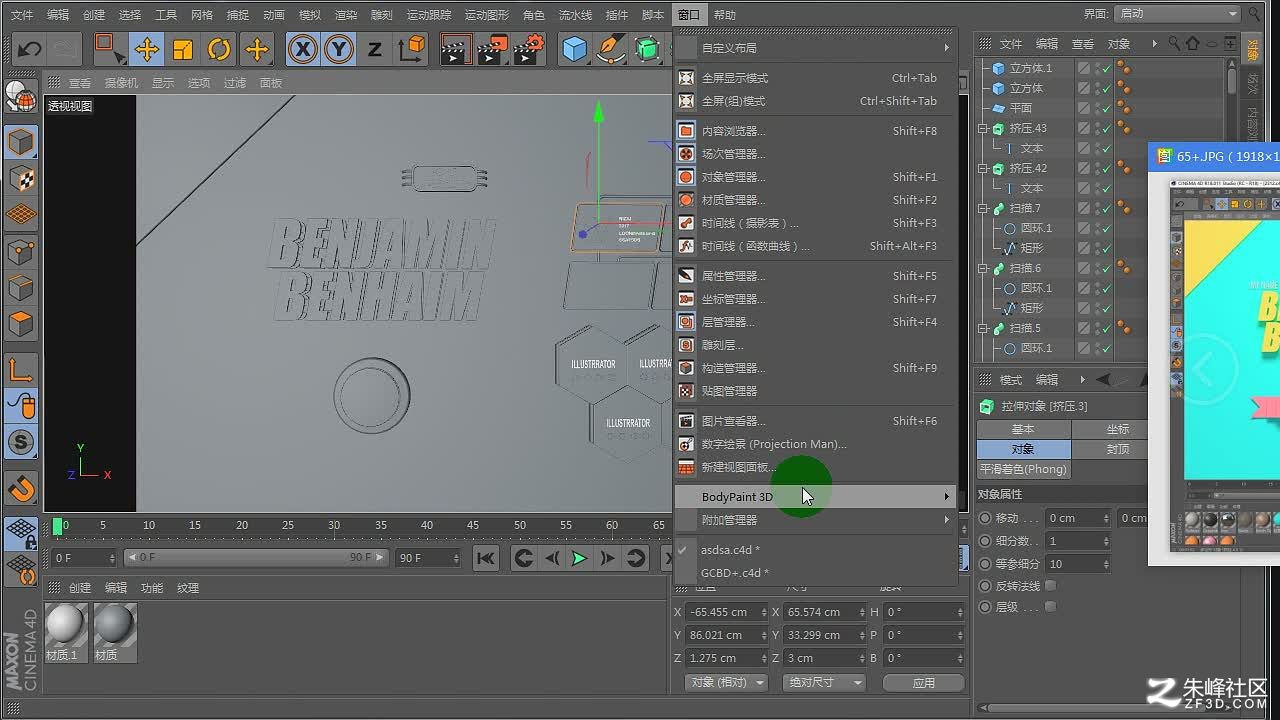Select the Move tool icon
Image resolution: width=1280 pixels, height=720 pixels.
coord(147,49)
